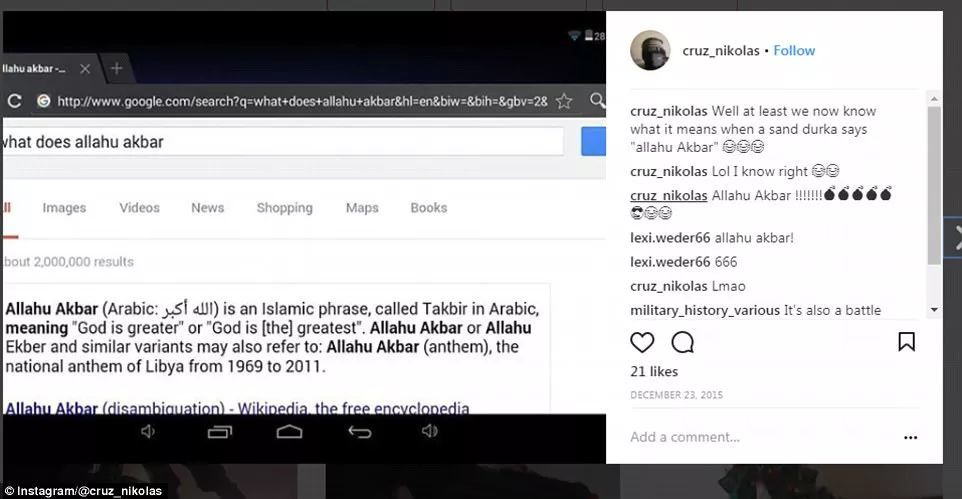Click the comments scrollbar thumb
The height and width of the screenshot is (499, 962).
pyautogui.click(x=934, y=185)
